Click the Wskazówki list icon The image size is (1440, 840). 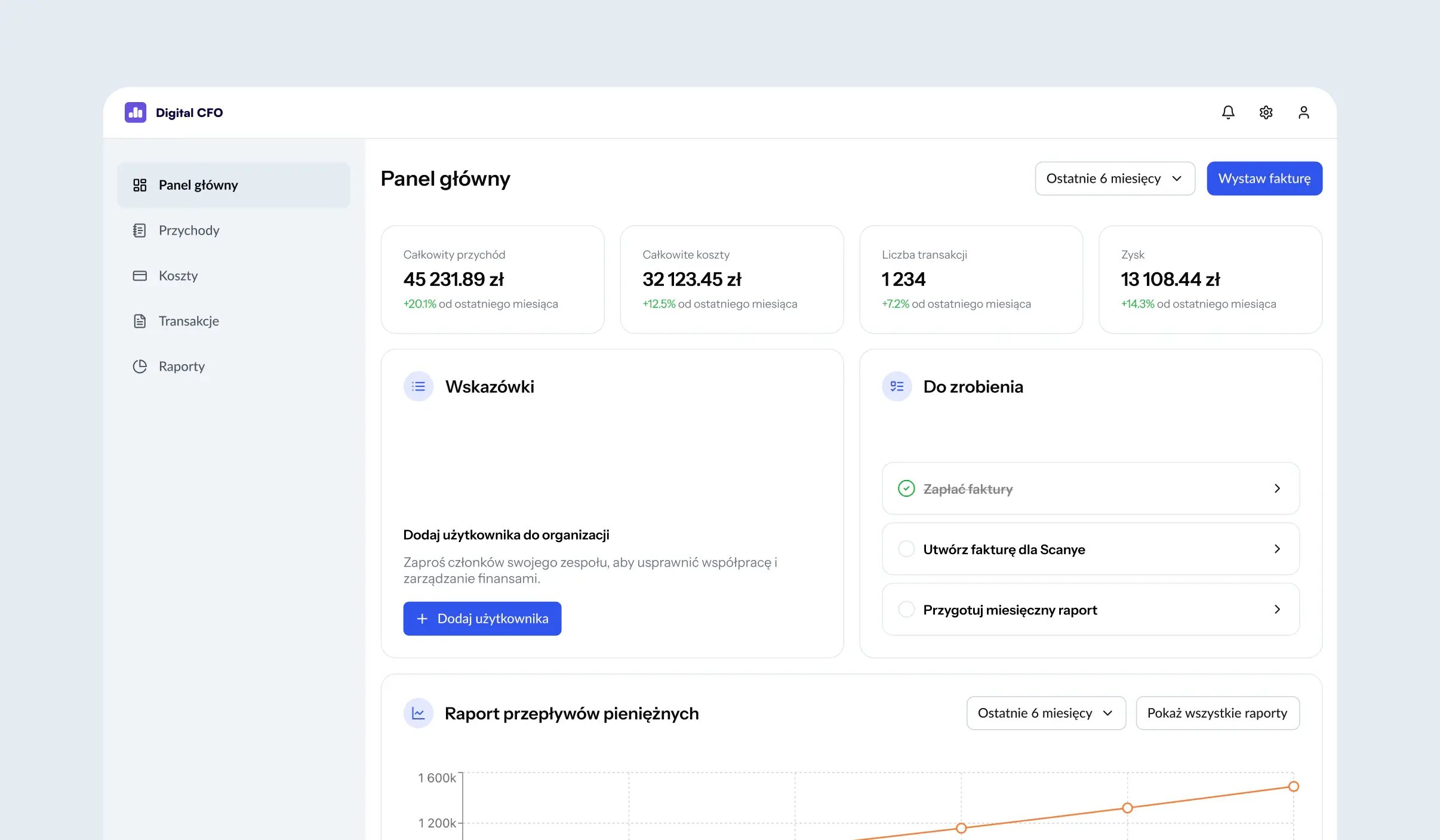click(419, 386)
